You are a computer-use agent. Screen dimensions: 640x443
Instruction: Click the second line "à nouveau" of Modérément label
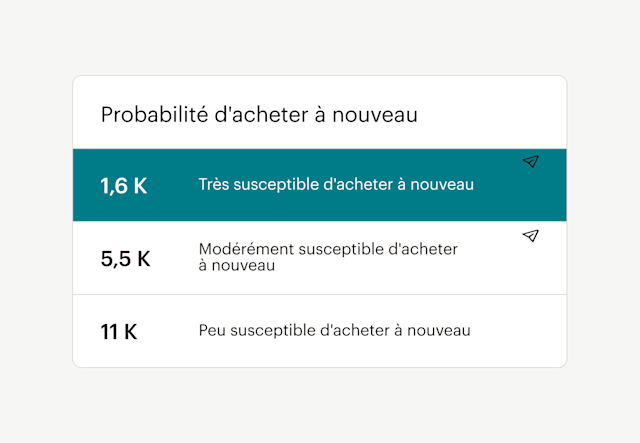pos(237,266)
